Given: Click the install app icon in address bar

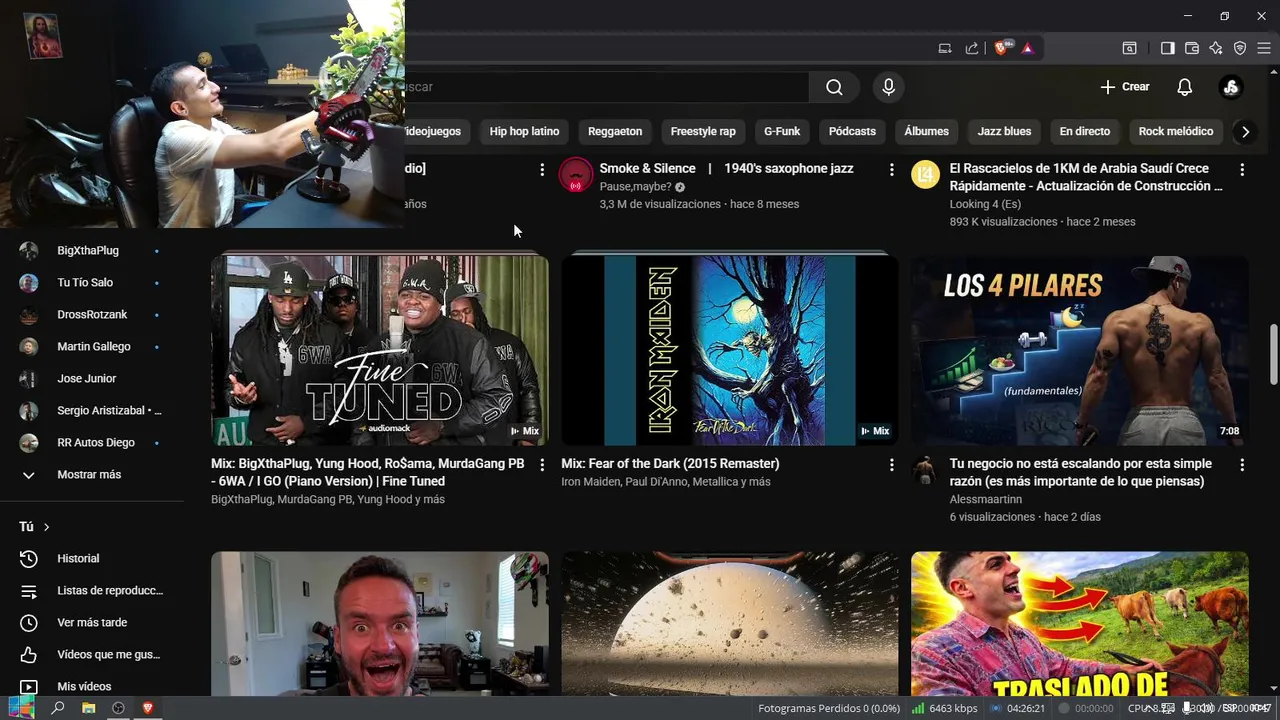Looking at the screenshot, I should coord(945,48).
